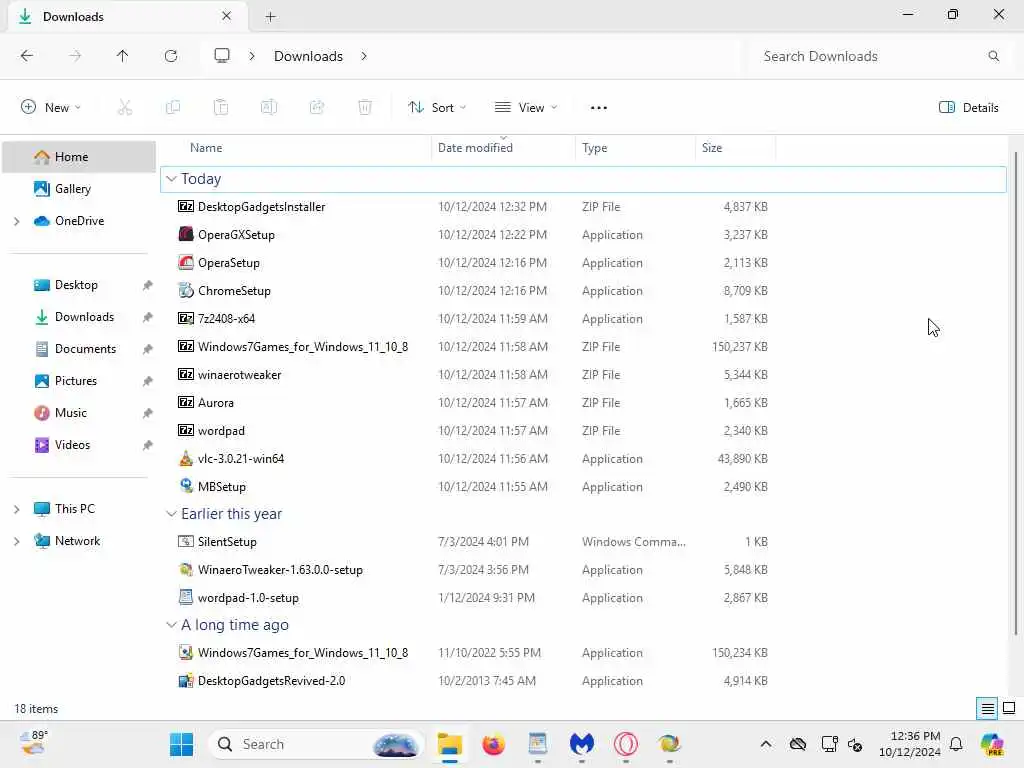This screenshot has height=768, width=1024.
Task: Switch to details list view icon
Action: pos(987,708)
